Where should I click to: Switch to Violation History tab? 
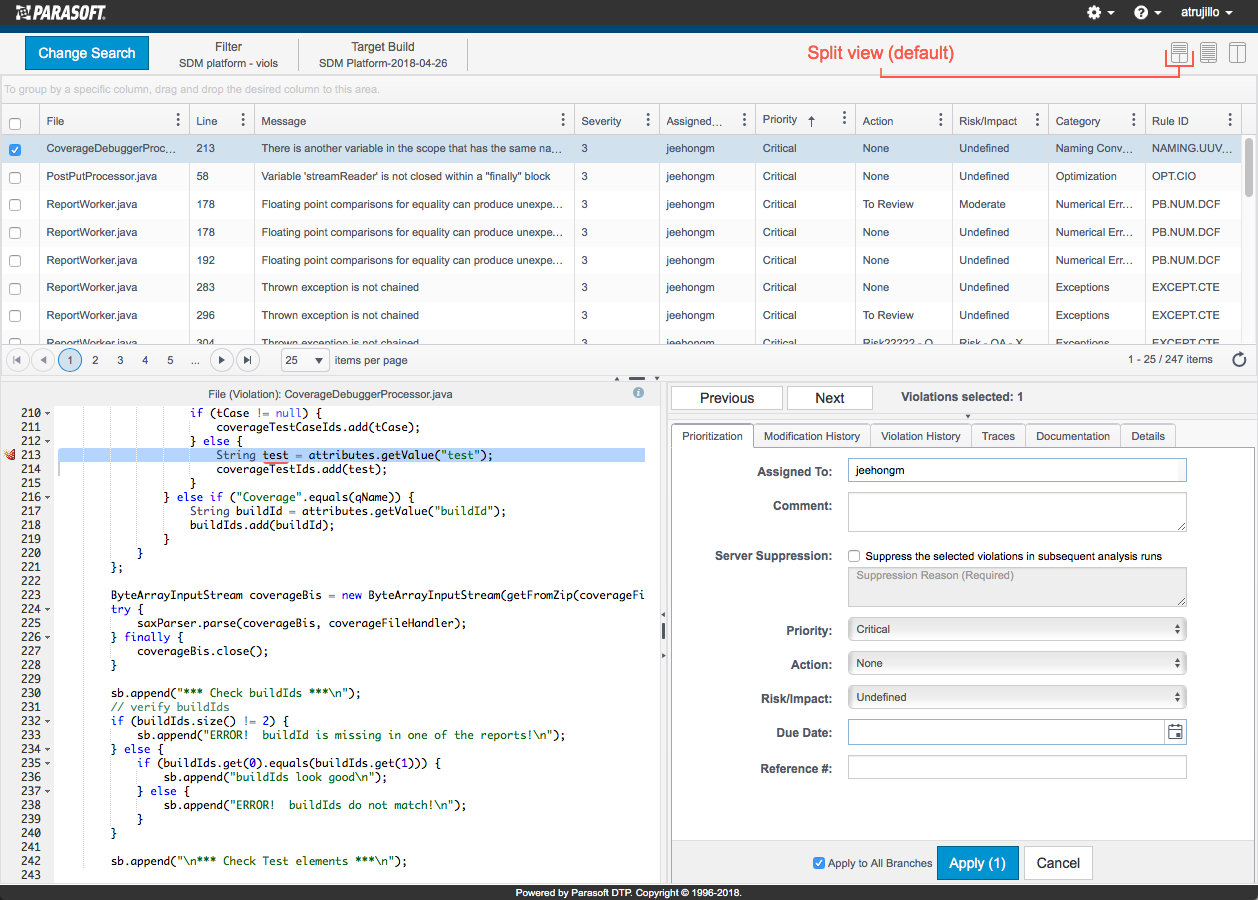pos(920,436)
